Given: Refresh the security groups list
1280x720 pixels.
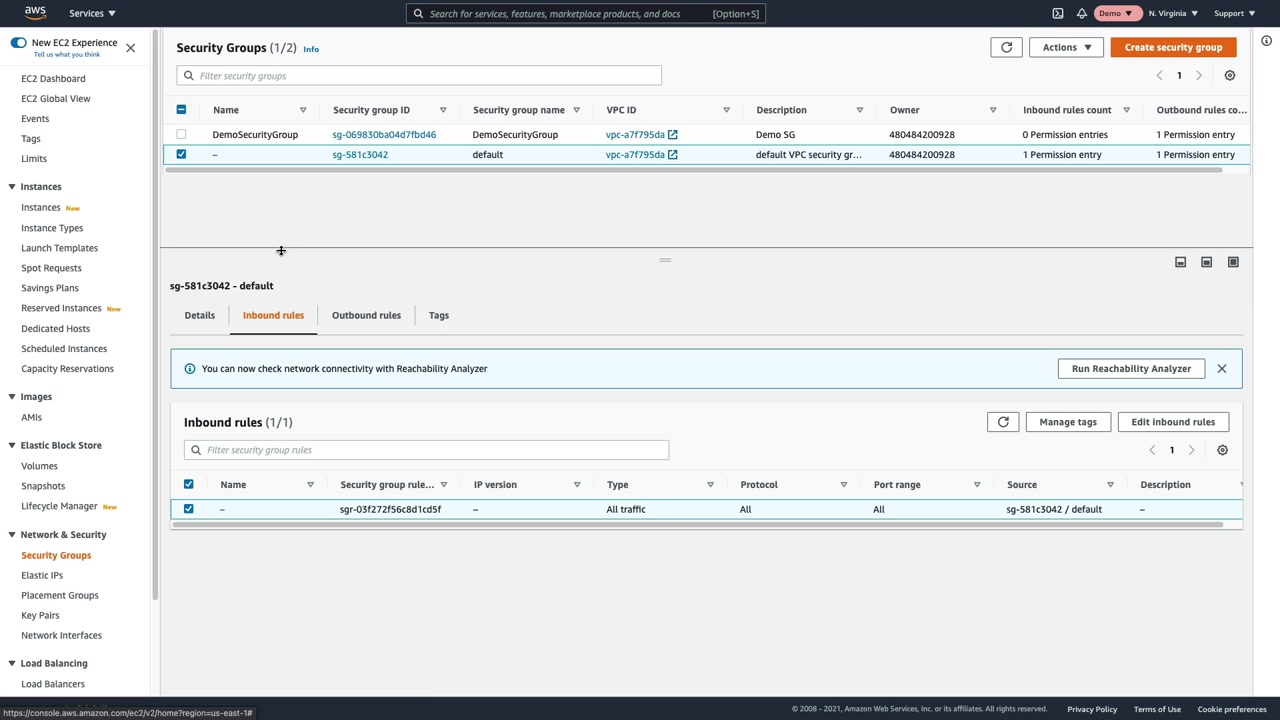Looking at the screenshot, I should pos(1006,47).
